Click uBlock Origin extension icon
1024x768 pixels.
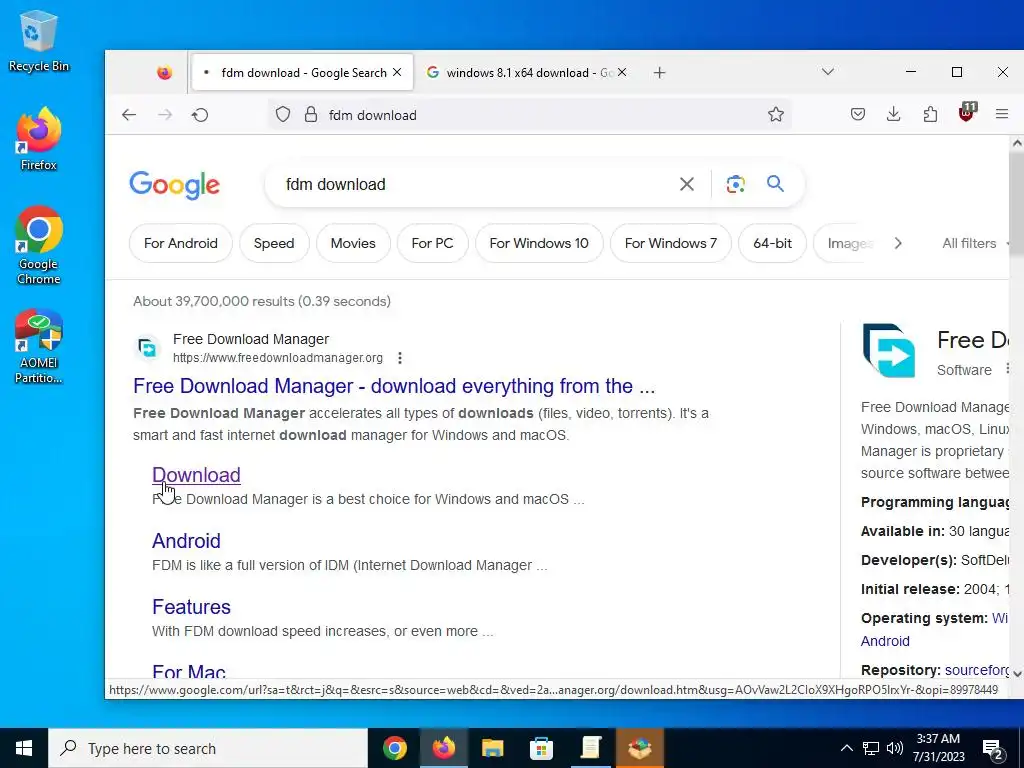click(967, 112)
